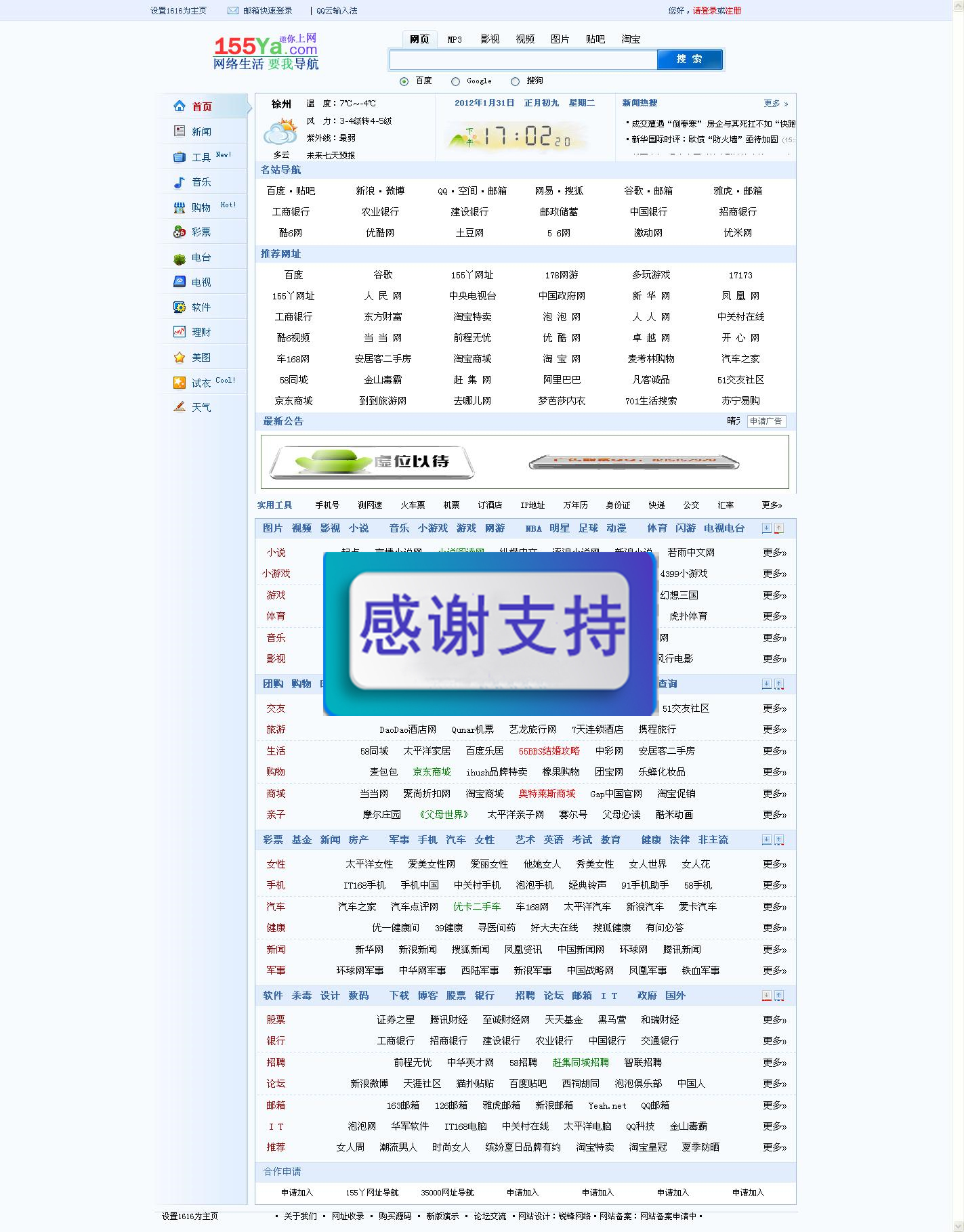Viewport: 964px width, 1232px height.
Task: Select Google search engine radio button
Action: coord(455,81)
